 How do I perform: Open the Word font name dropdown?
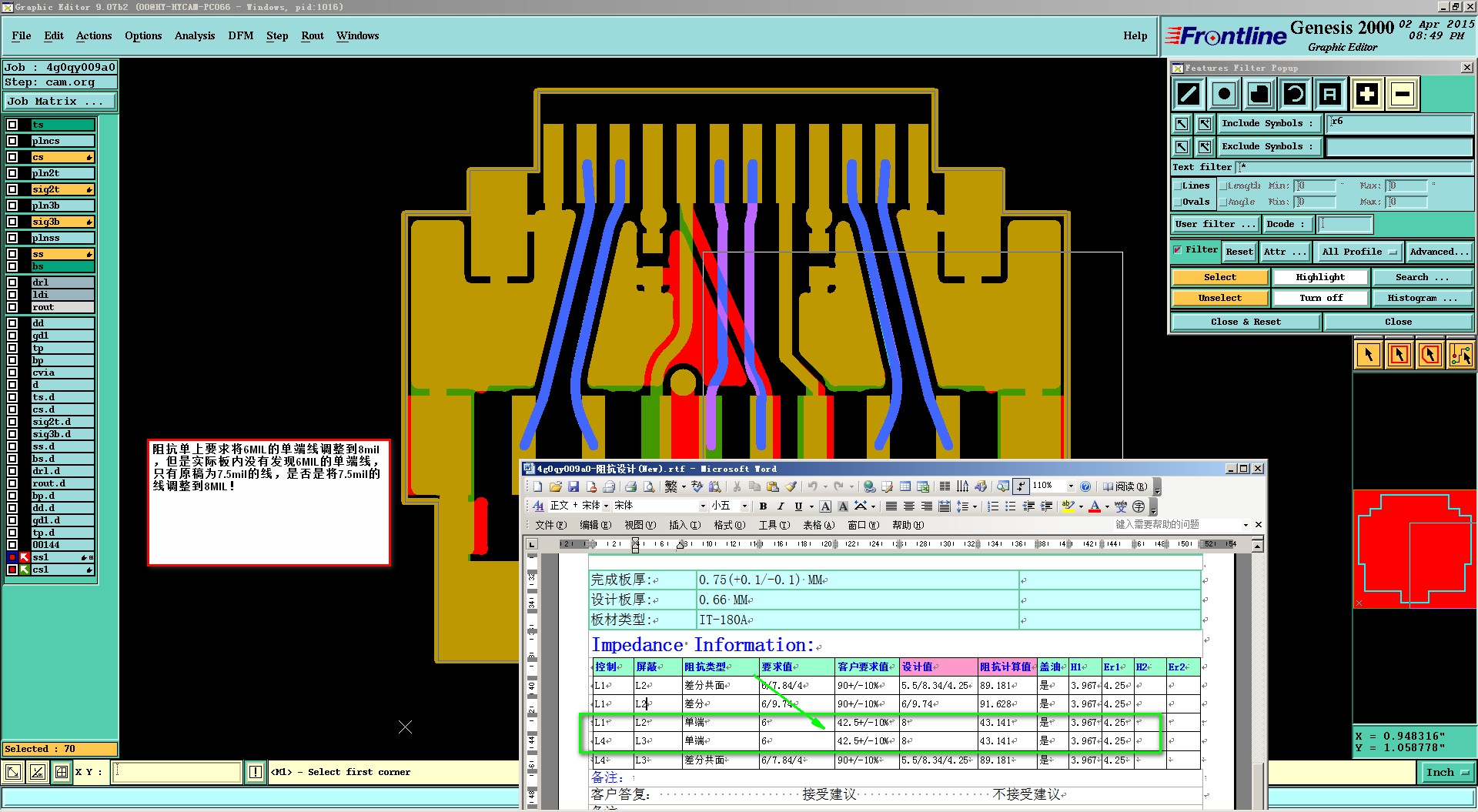pyautogui.click(x=703, y=506)
